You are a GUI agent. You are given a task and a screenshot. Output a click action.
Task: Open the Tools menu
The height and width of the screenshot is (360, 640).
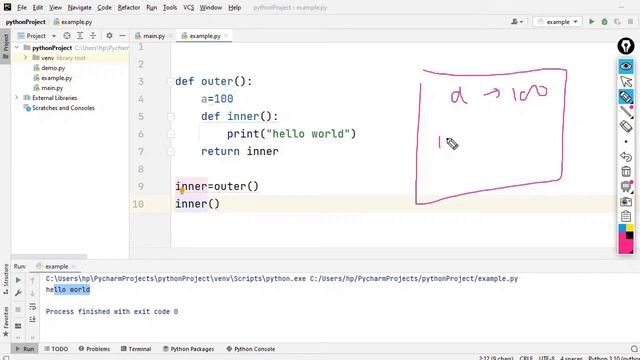pyautogui.click(x=170, y=7)
